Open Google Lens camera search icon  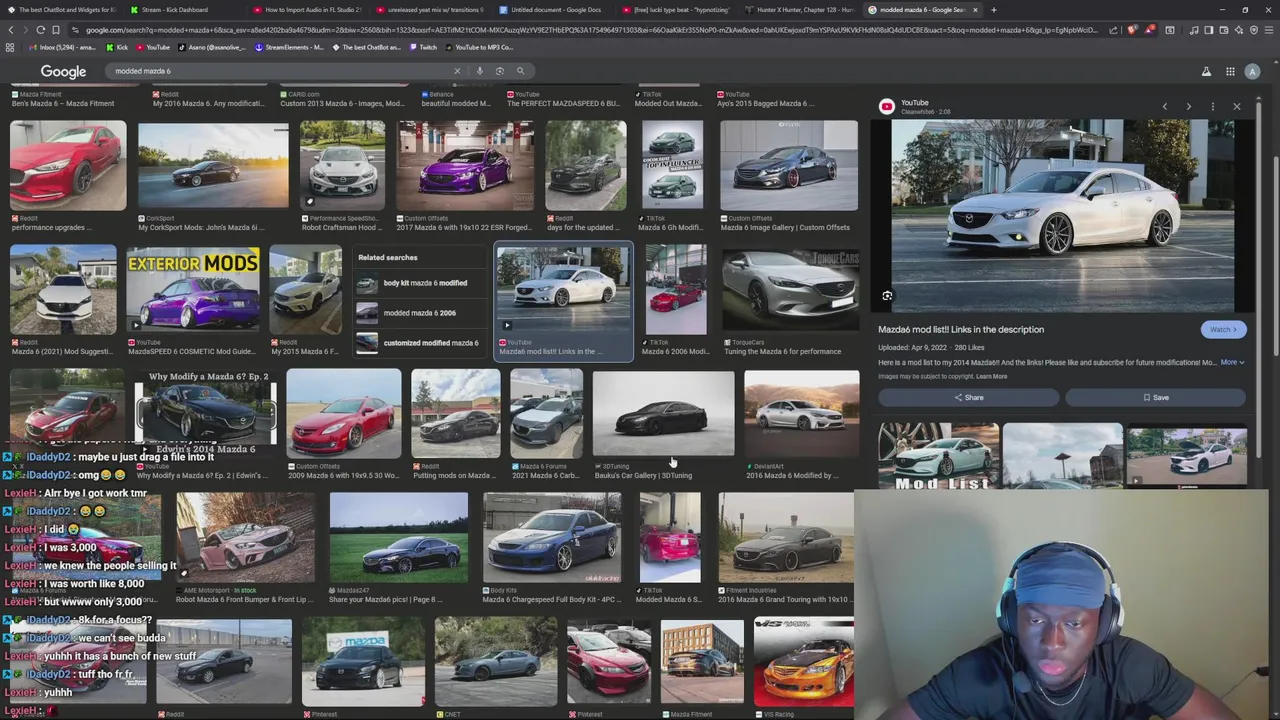coord(500,71)
